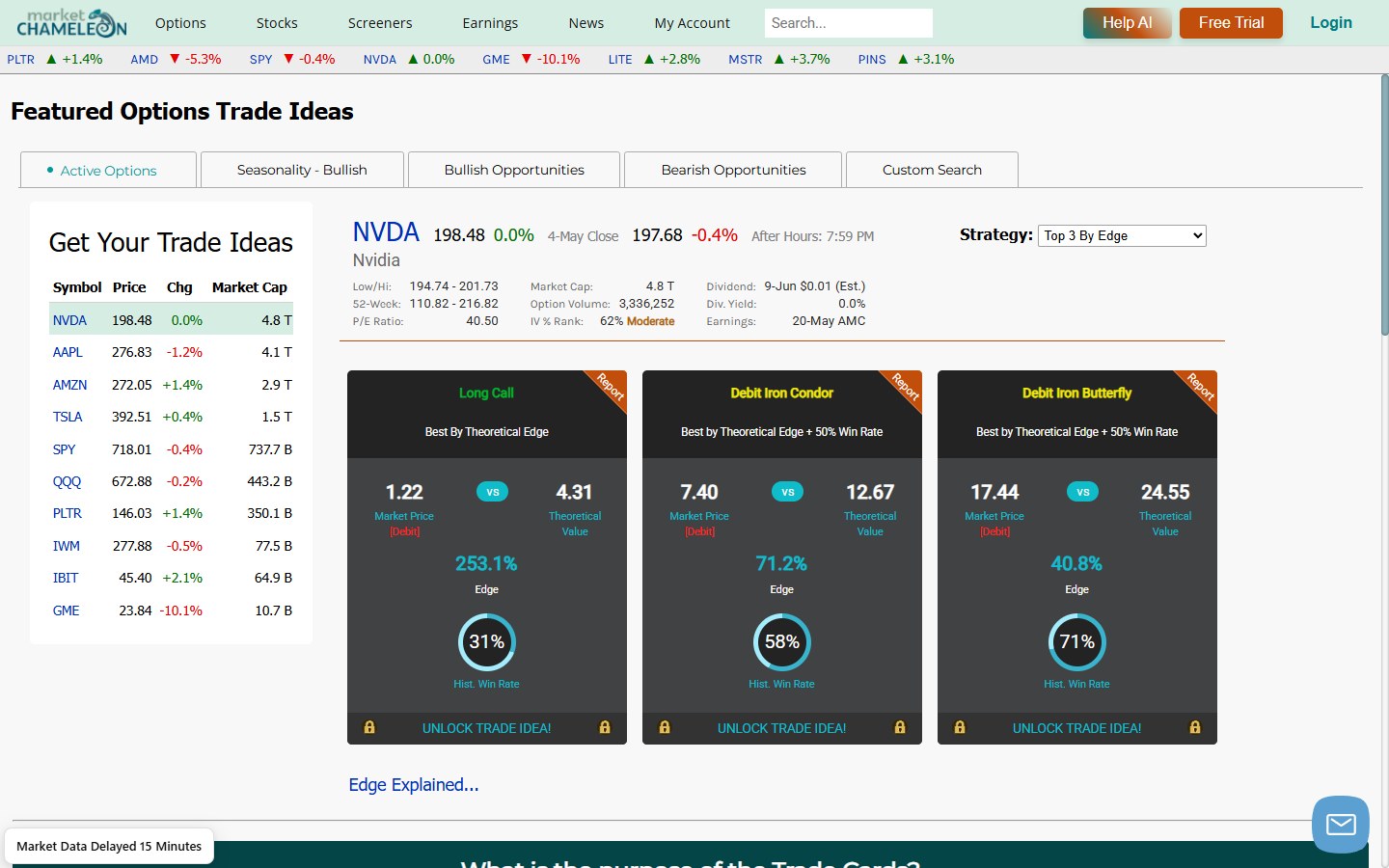Click right lock icon on Debit Iron Butterfly card
This screenshot has height=868, width=1389.
click(x=1195, y=728)
